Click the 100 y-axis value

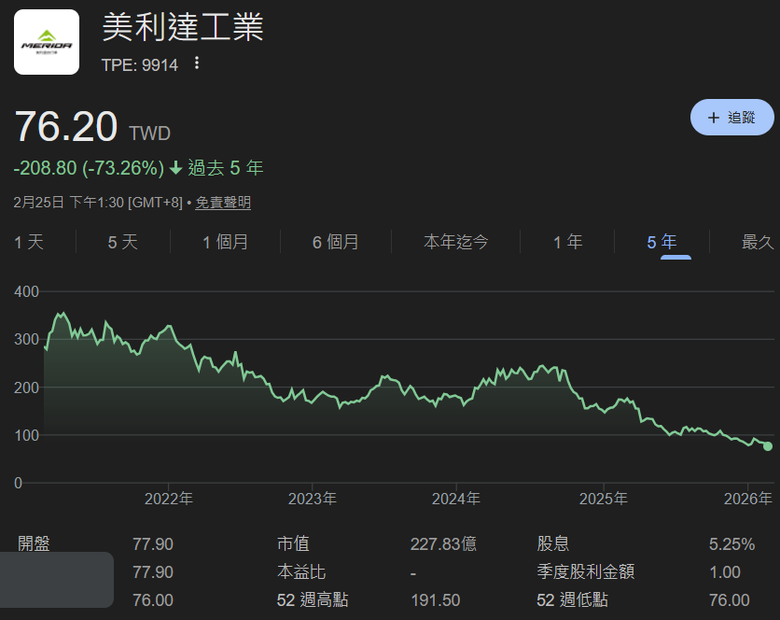point(26,435)
